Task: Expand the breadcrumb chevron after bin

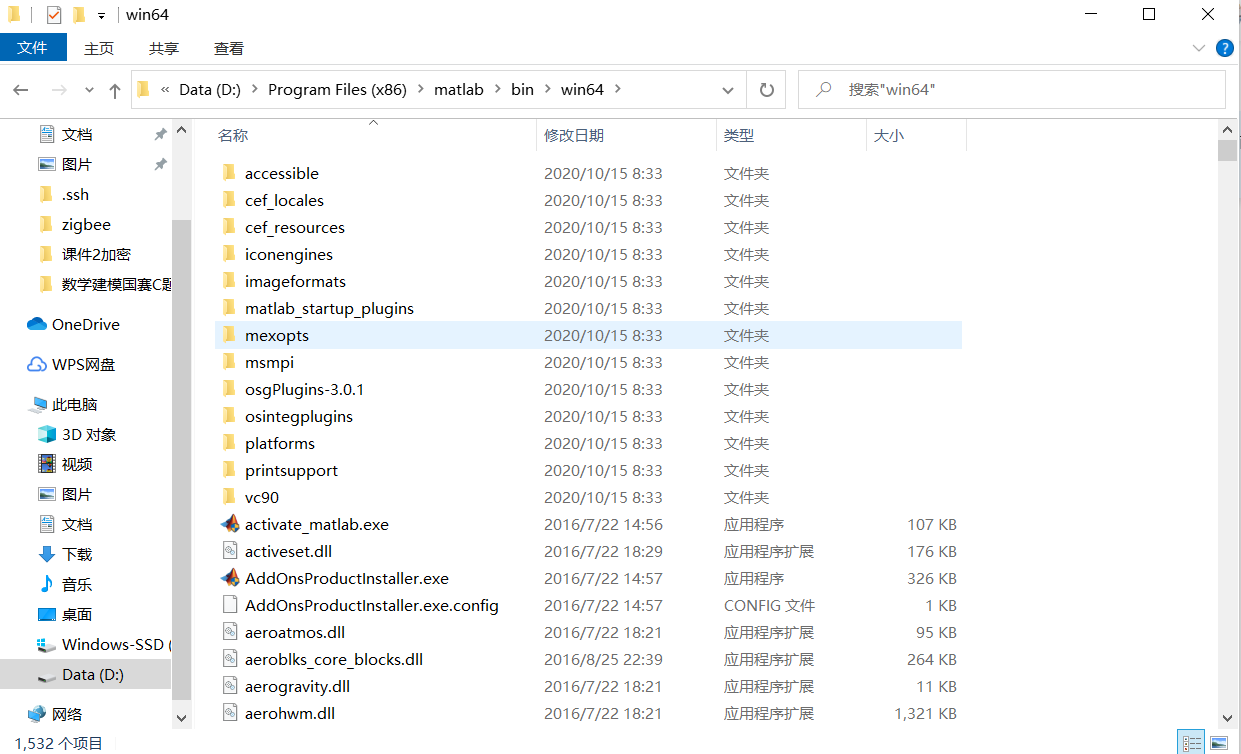Action: [547, 89]
